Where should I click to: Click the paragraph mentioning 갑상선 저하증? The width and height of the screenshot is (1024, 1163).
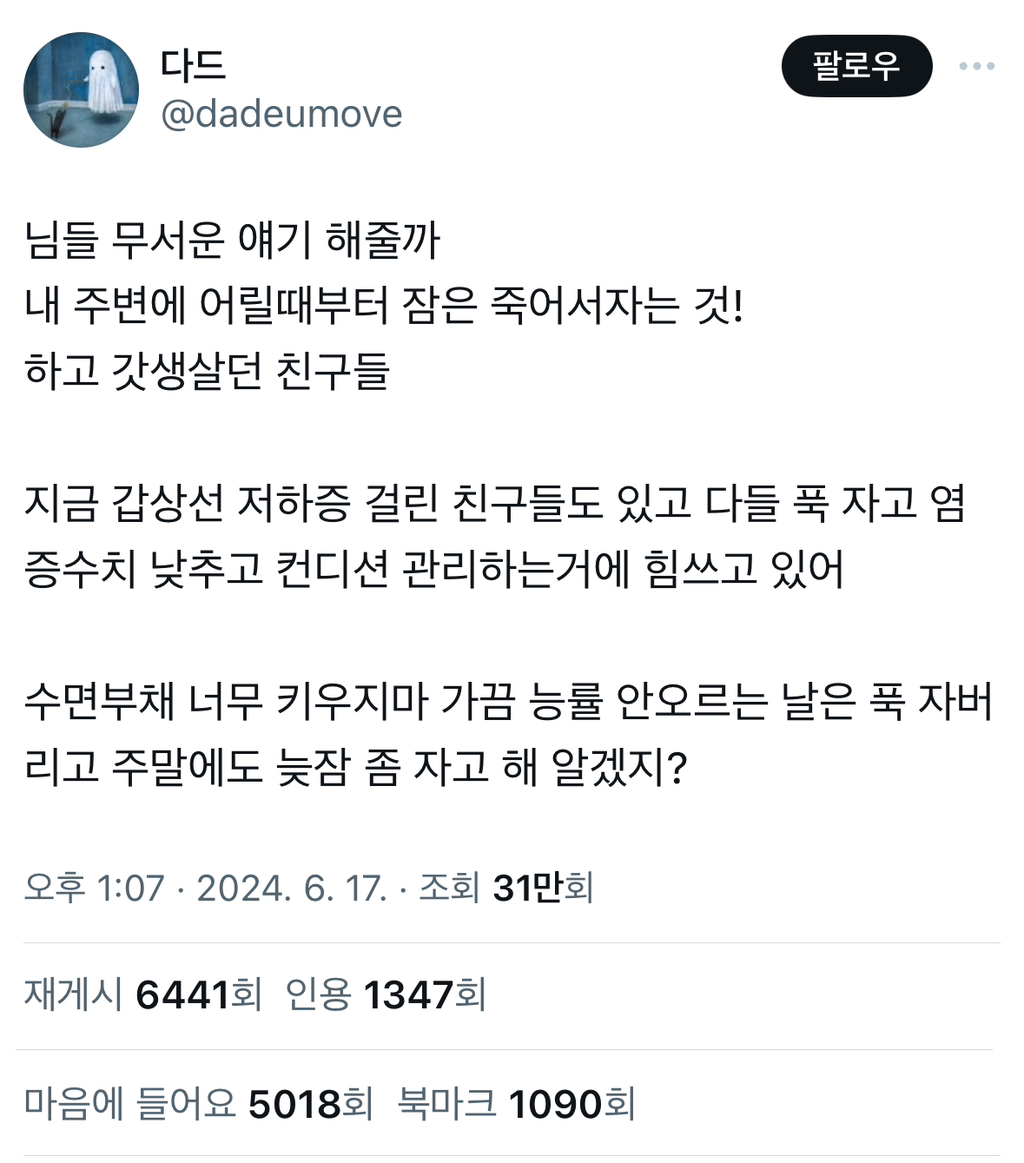pos(495,536)
